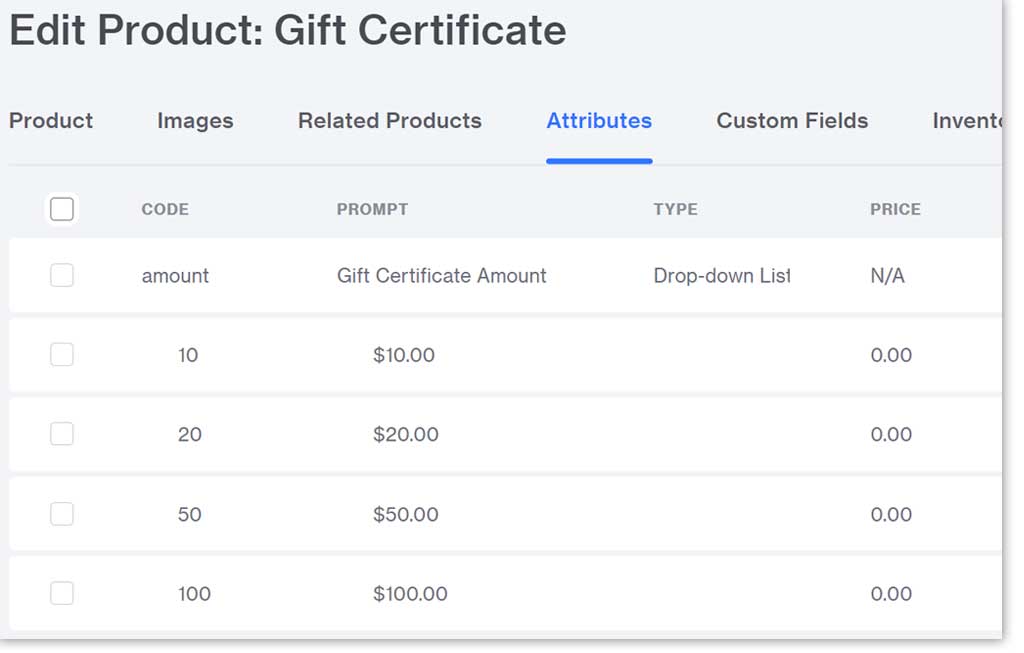
Task: Select the 'amount' code cell
Action: 175,276
